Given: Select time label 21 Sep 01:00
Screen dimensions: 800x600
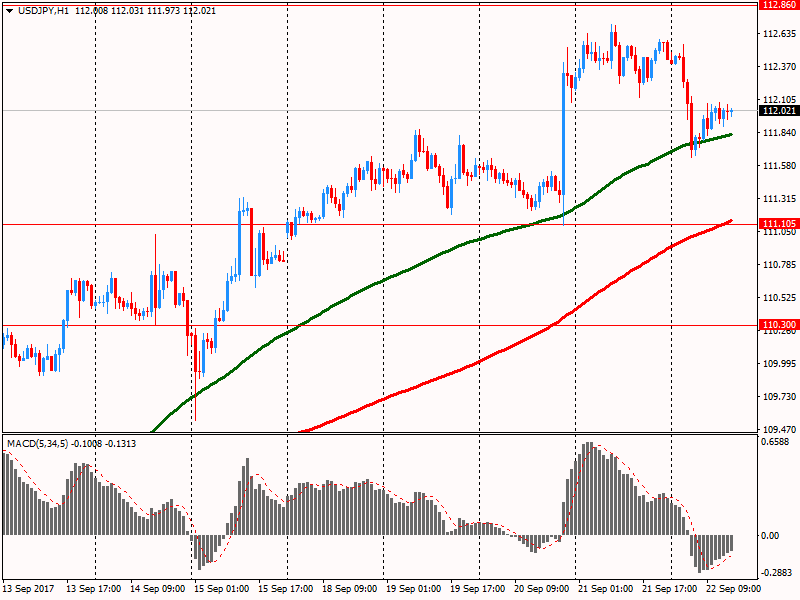Looking at the screenshot, I should 606,589.
